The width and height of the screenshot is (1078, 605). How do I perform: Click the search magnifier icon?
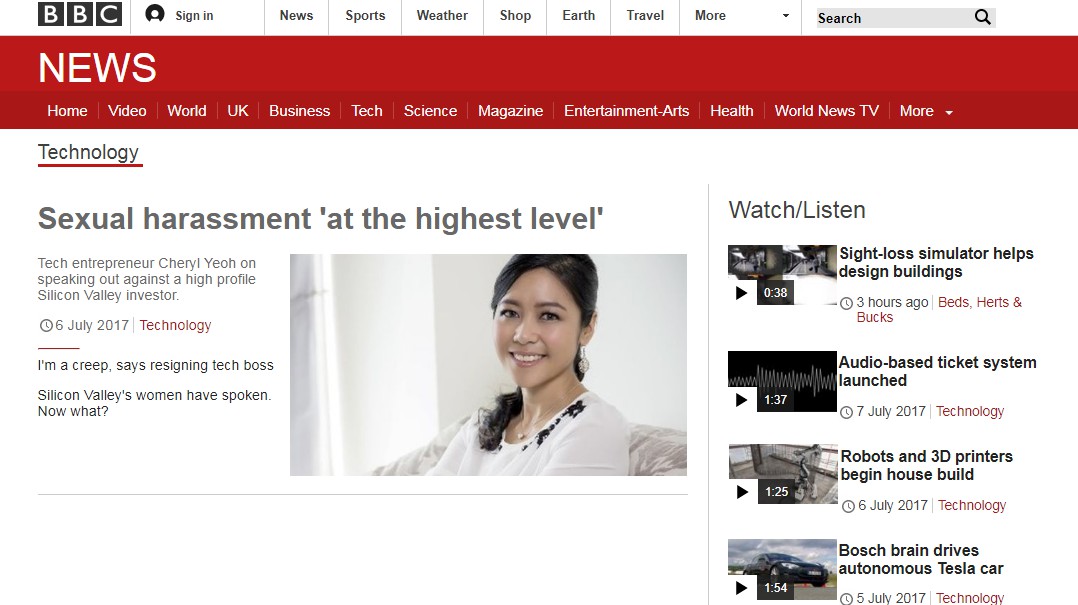pos(982,17)
